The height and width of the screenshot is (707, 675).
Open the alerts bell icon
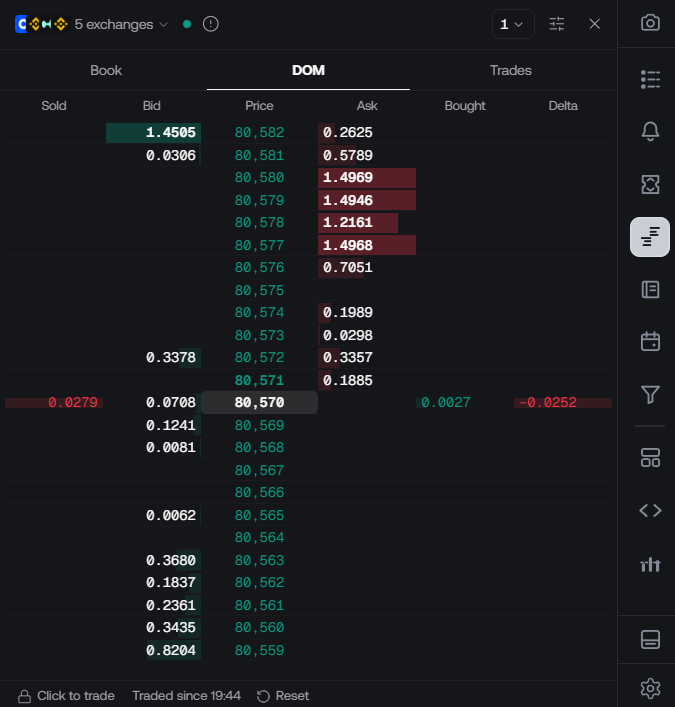pyautogui.click(x=650, y=131)
